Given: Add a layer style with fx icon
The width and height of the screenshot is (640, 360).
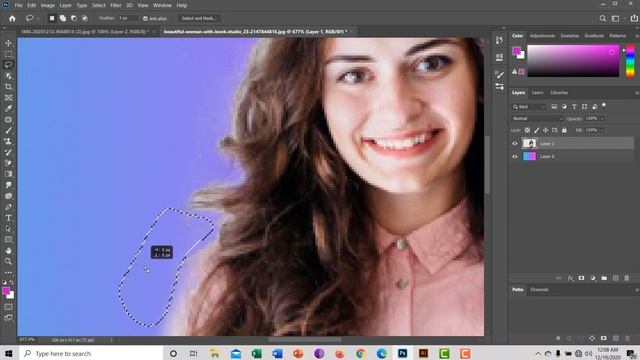Looking at the screenshot, I should click(x=570, y=278).
